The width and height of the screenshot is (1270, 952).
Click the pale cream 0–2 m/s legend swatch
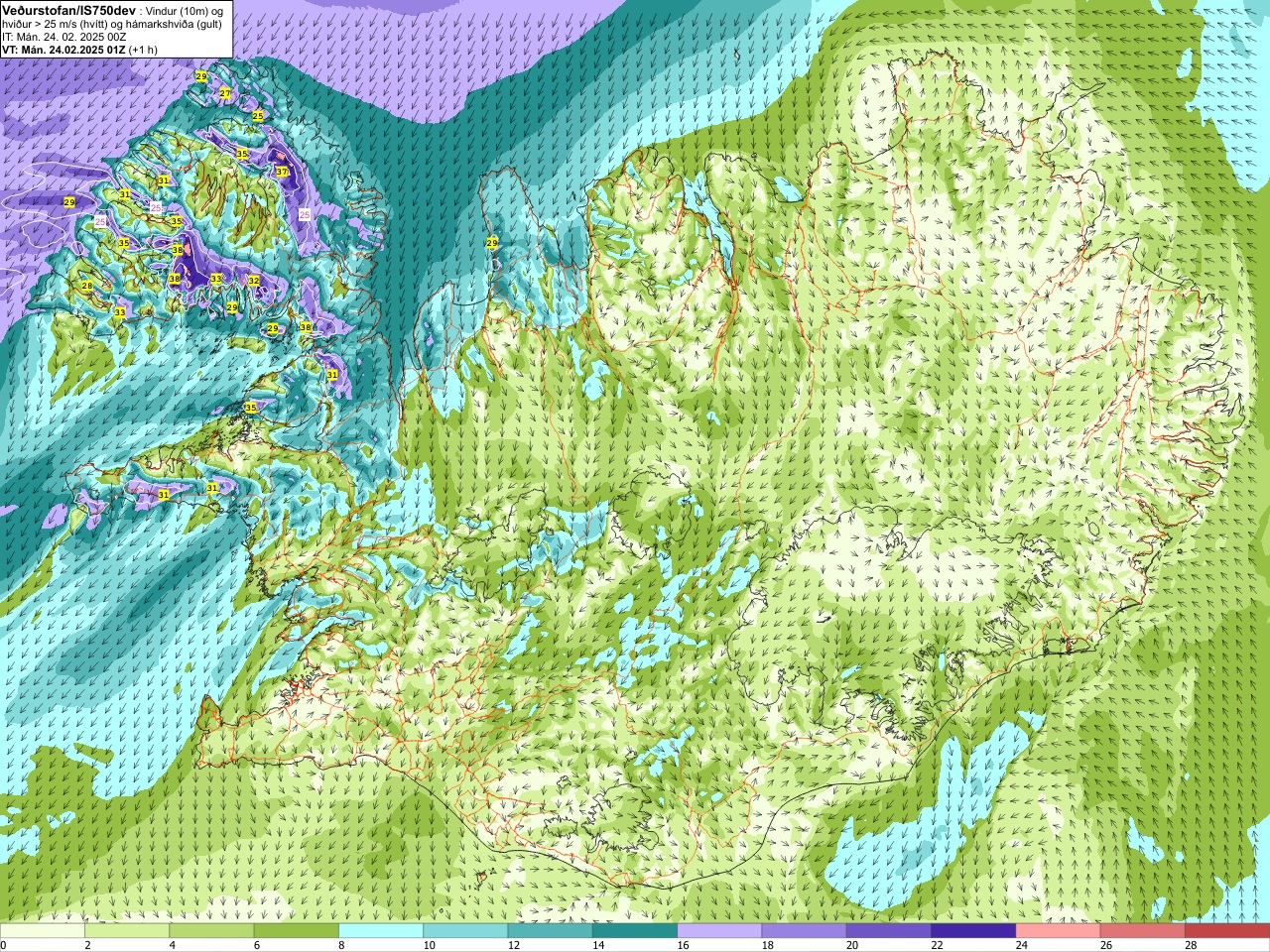(43, 931)
